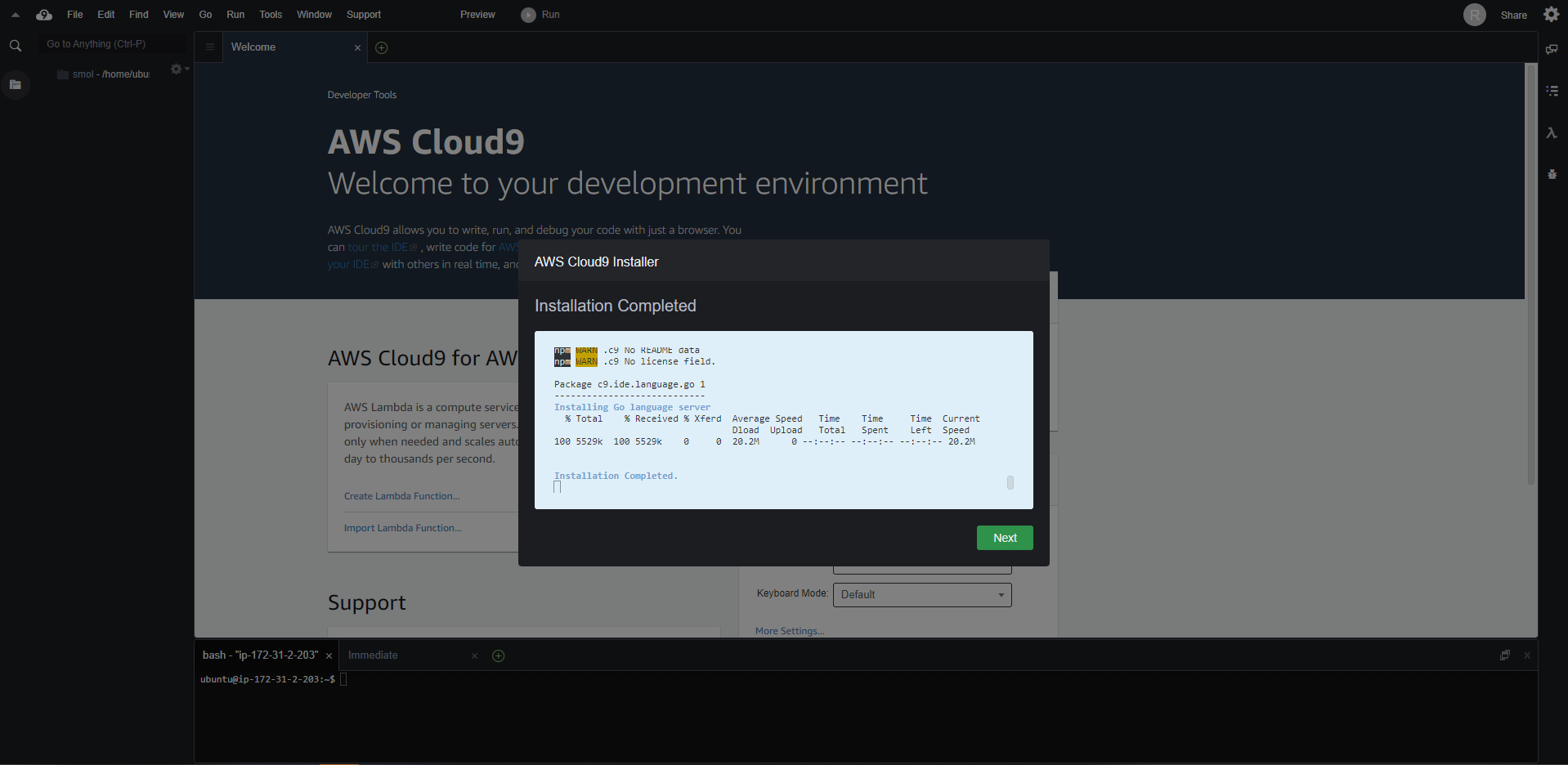Click the Run play icon
The image size is (1568, 765).
point(529,15)
